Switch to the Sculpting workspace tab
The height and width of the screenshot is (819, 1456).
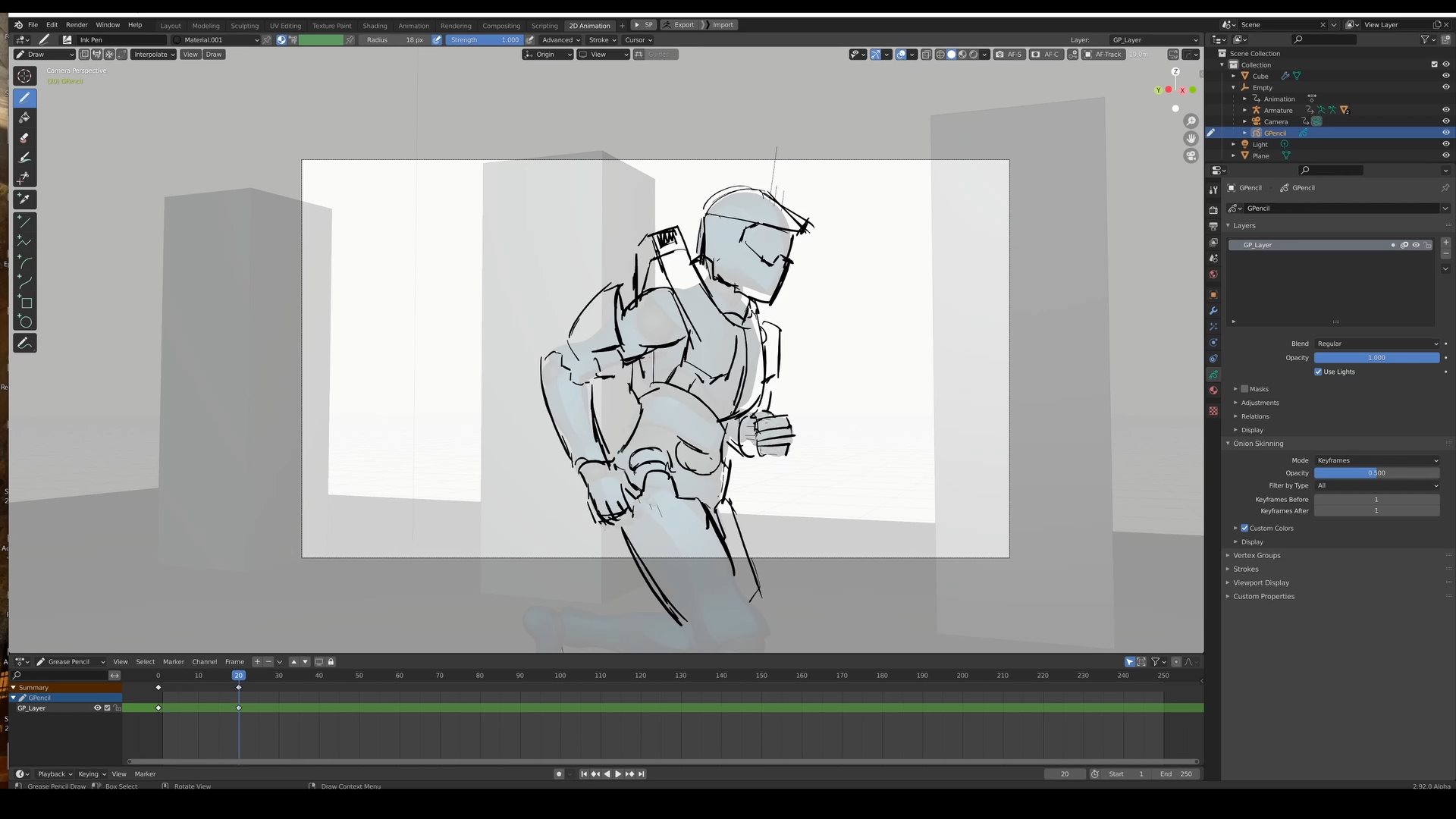click(x=244, y=25)
